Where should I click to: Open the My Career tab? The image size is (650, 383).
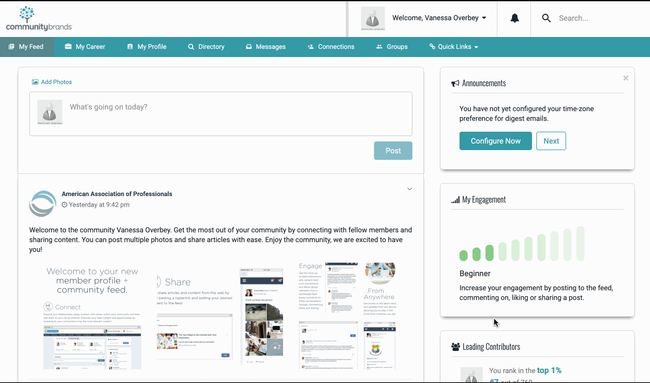tap(85, 47)
